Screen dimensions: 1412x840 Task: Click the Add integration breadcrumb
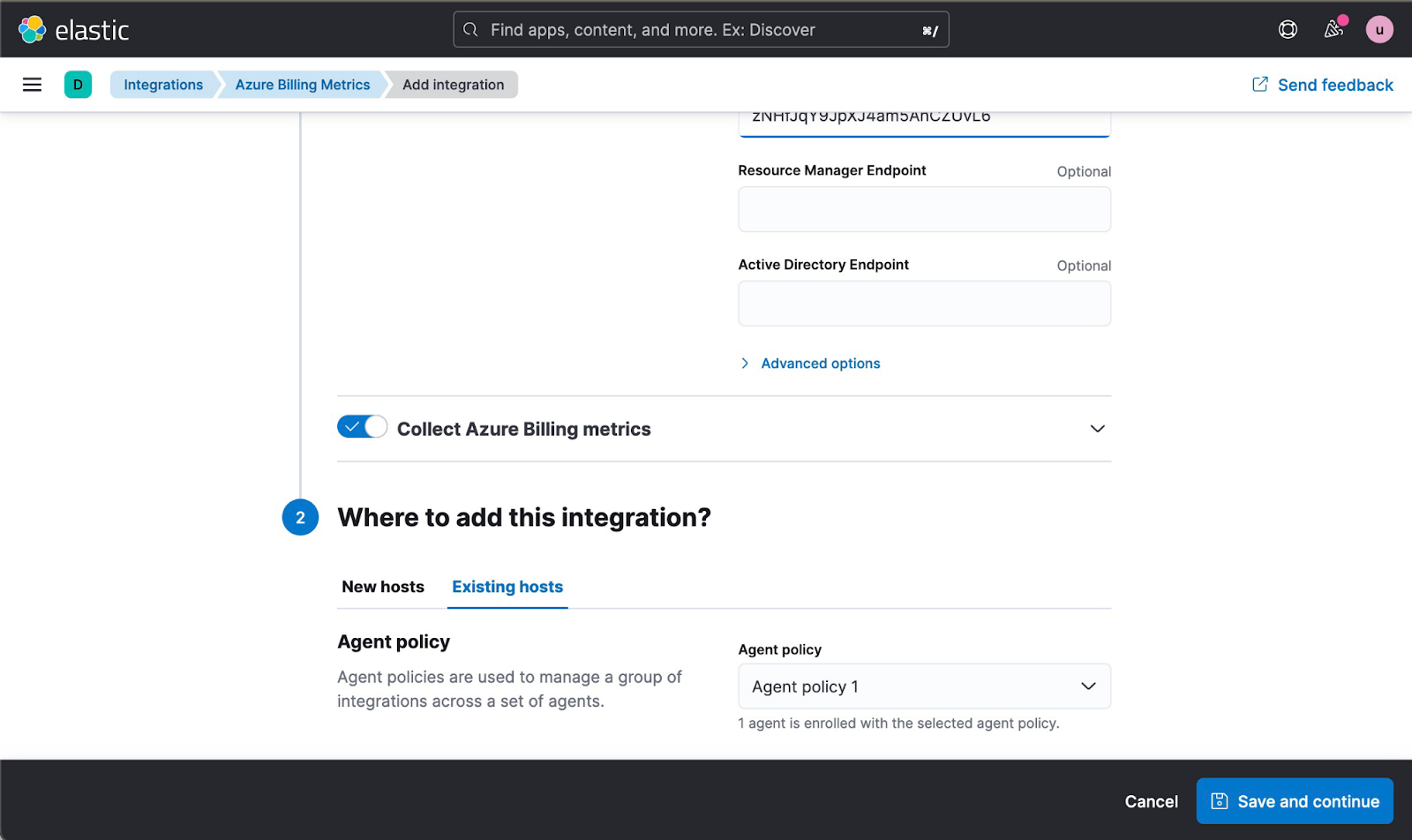(x=454, y=85)
